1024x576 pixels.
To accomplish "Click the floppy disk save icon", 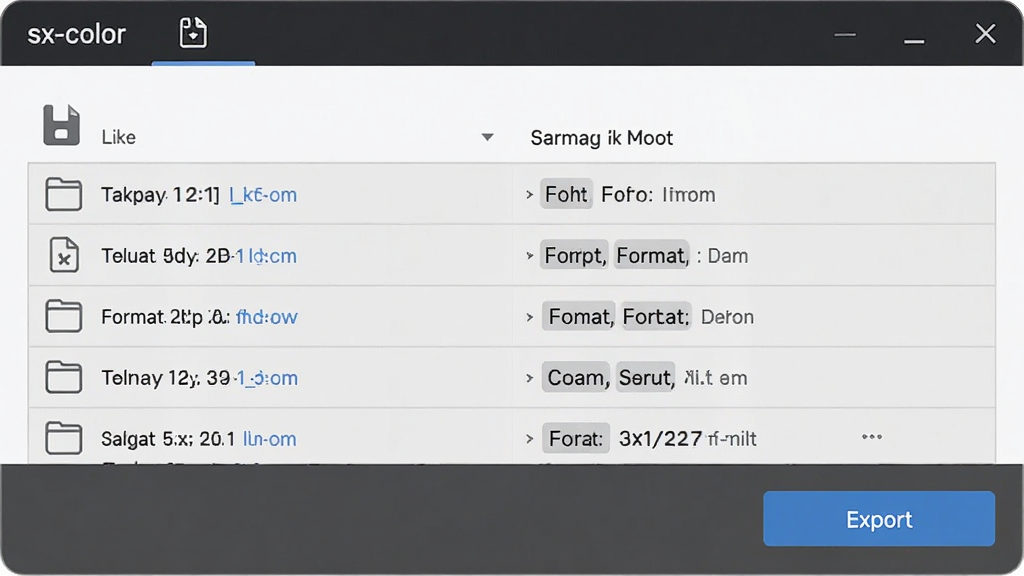I will pyautogui.click(x=61, y=125).
